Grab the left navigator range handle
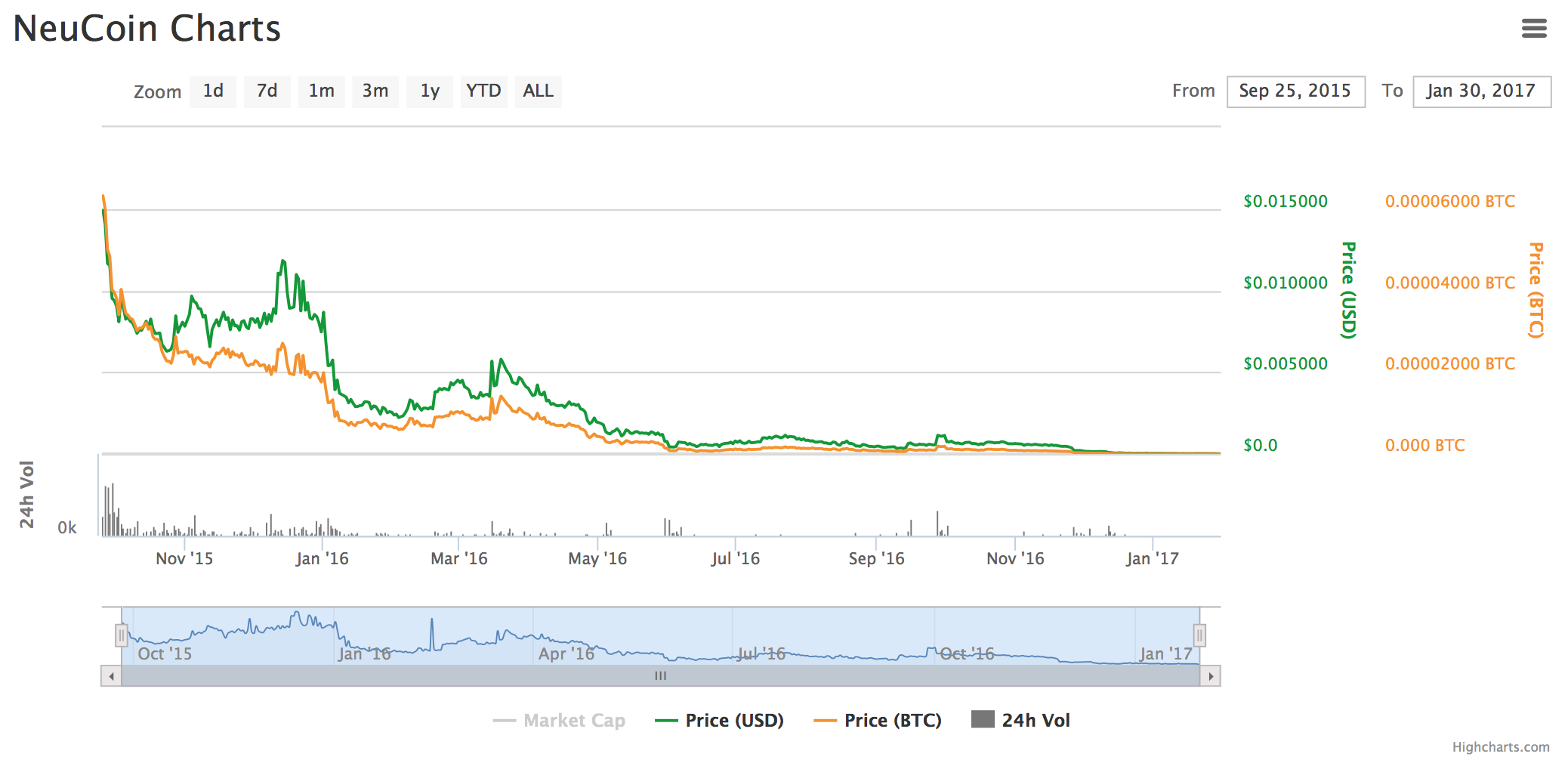The height and width of the screenshot is (766, 1568). (x=121, y=635)
